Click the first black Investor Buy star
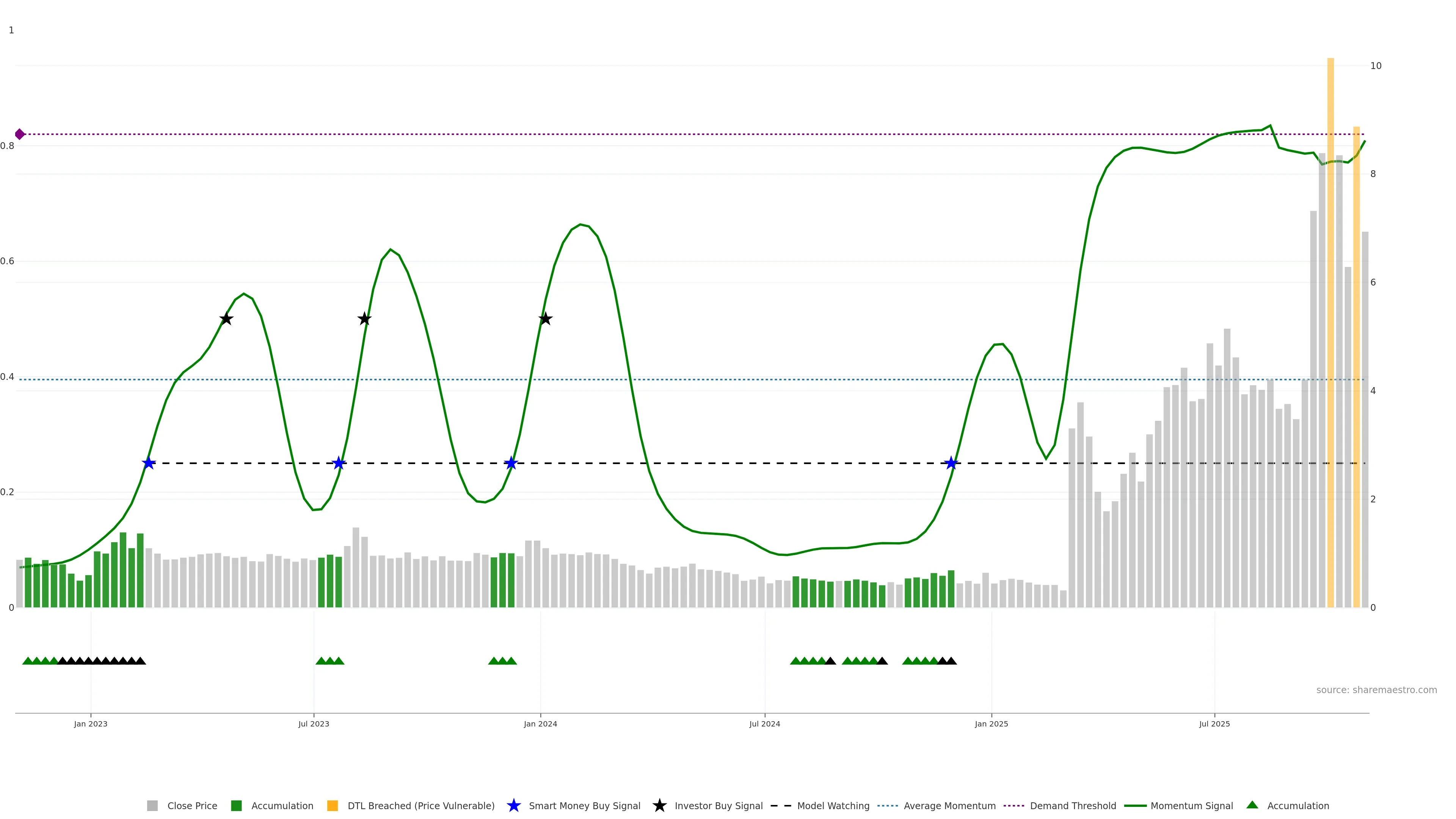 tap(226, 319)
